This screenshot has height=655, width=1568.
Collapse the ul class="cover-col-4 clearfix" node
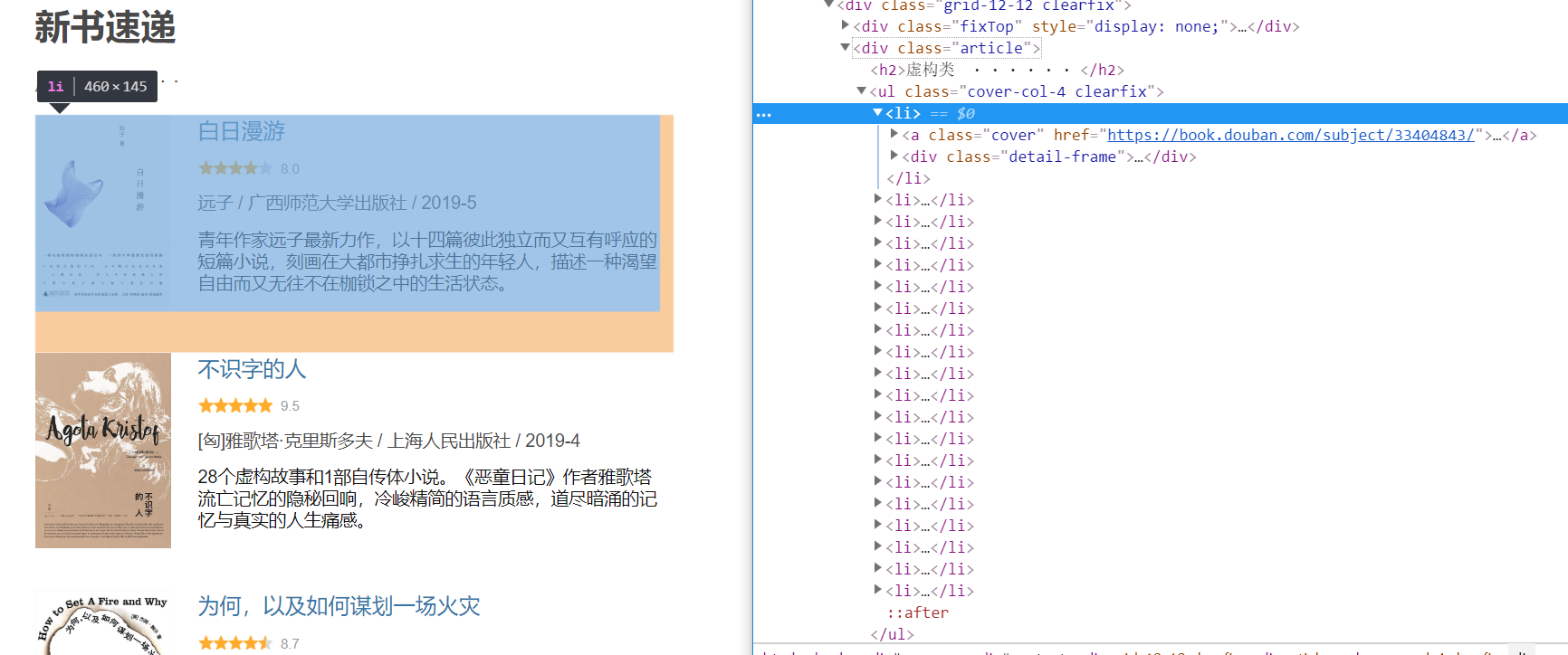(861, 90)
